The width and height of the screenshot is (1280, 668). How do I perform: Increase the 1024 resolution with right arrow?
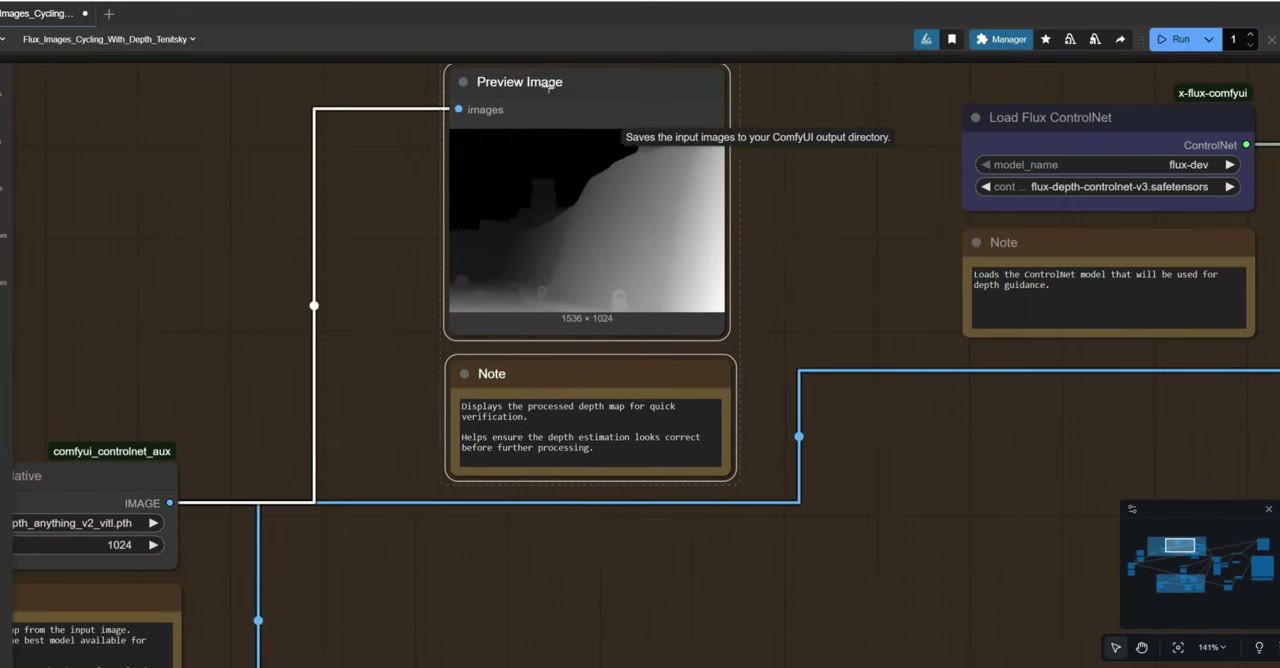[x=153, y=545]
